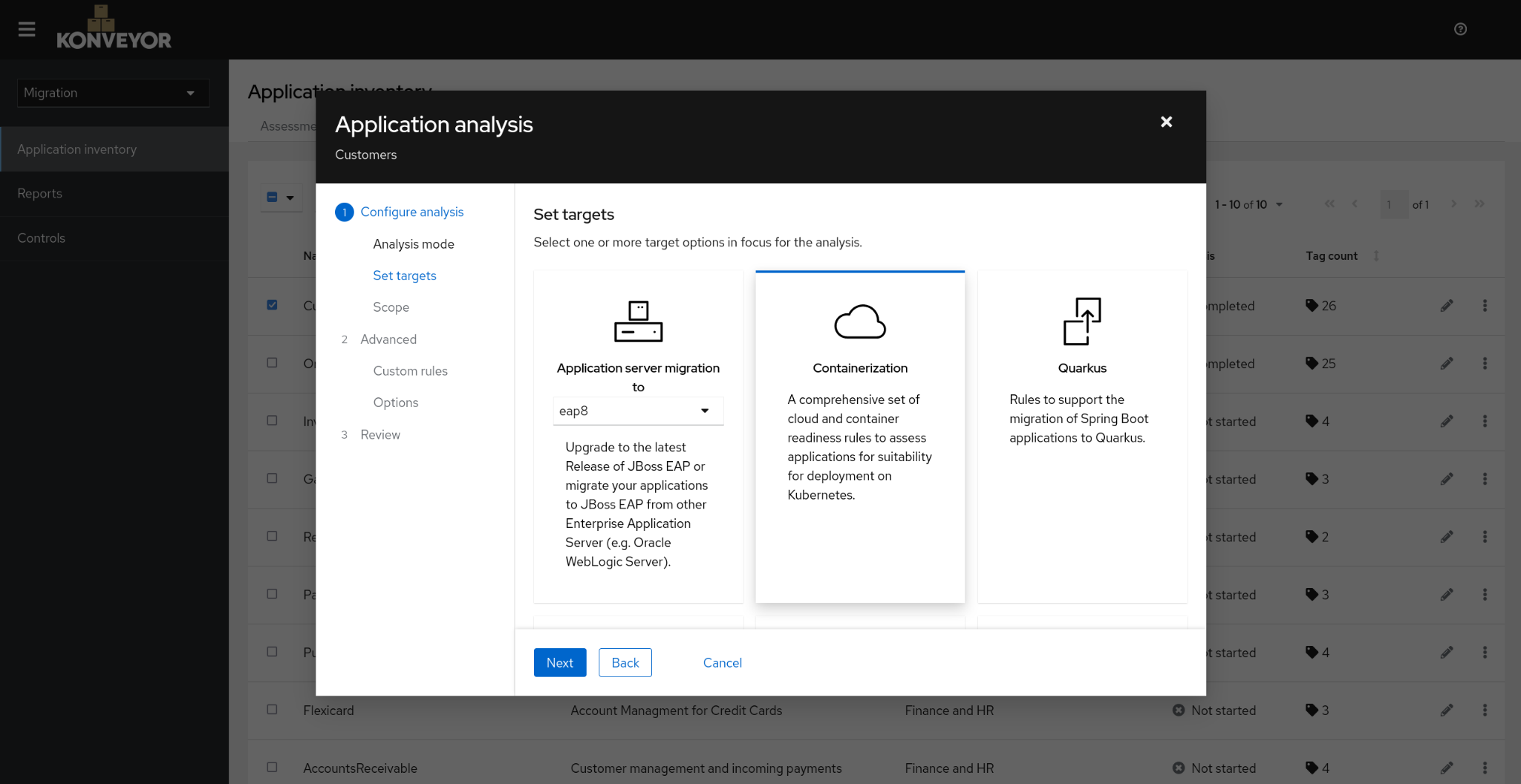
Task: Open kebab menu for AccountsReceivable row
Action: (1485, 768)
